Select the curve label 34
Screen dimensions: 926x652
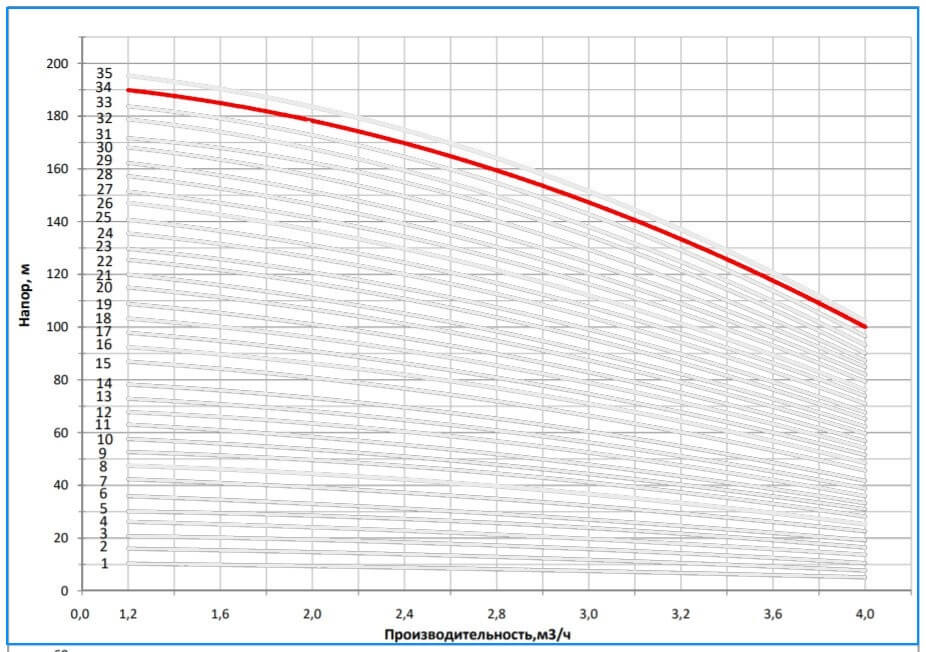pos(104,88)
